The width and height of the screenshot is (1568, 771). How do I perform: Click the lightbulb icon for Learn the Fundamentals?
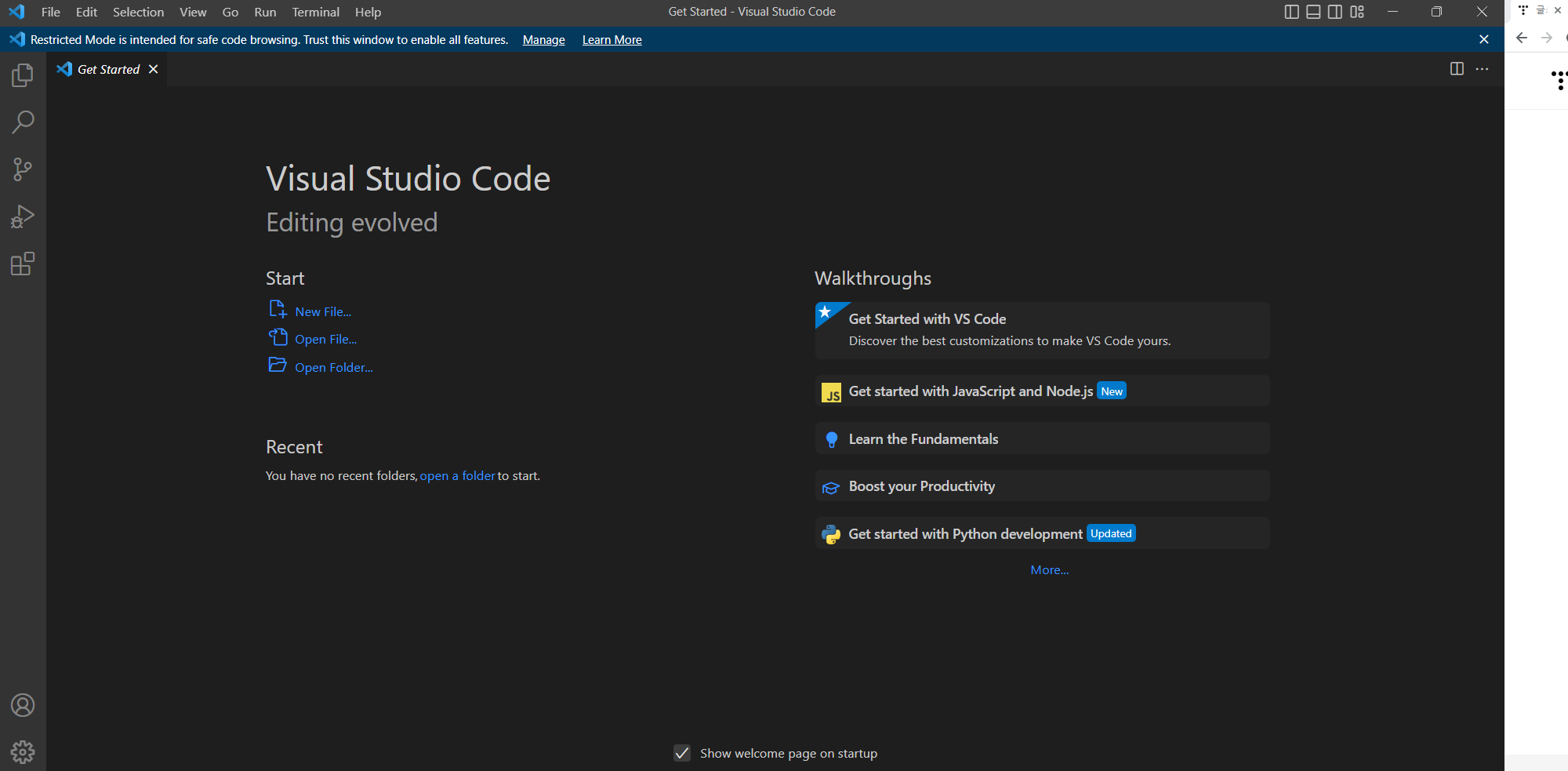832,440
